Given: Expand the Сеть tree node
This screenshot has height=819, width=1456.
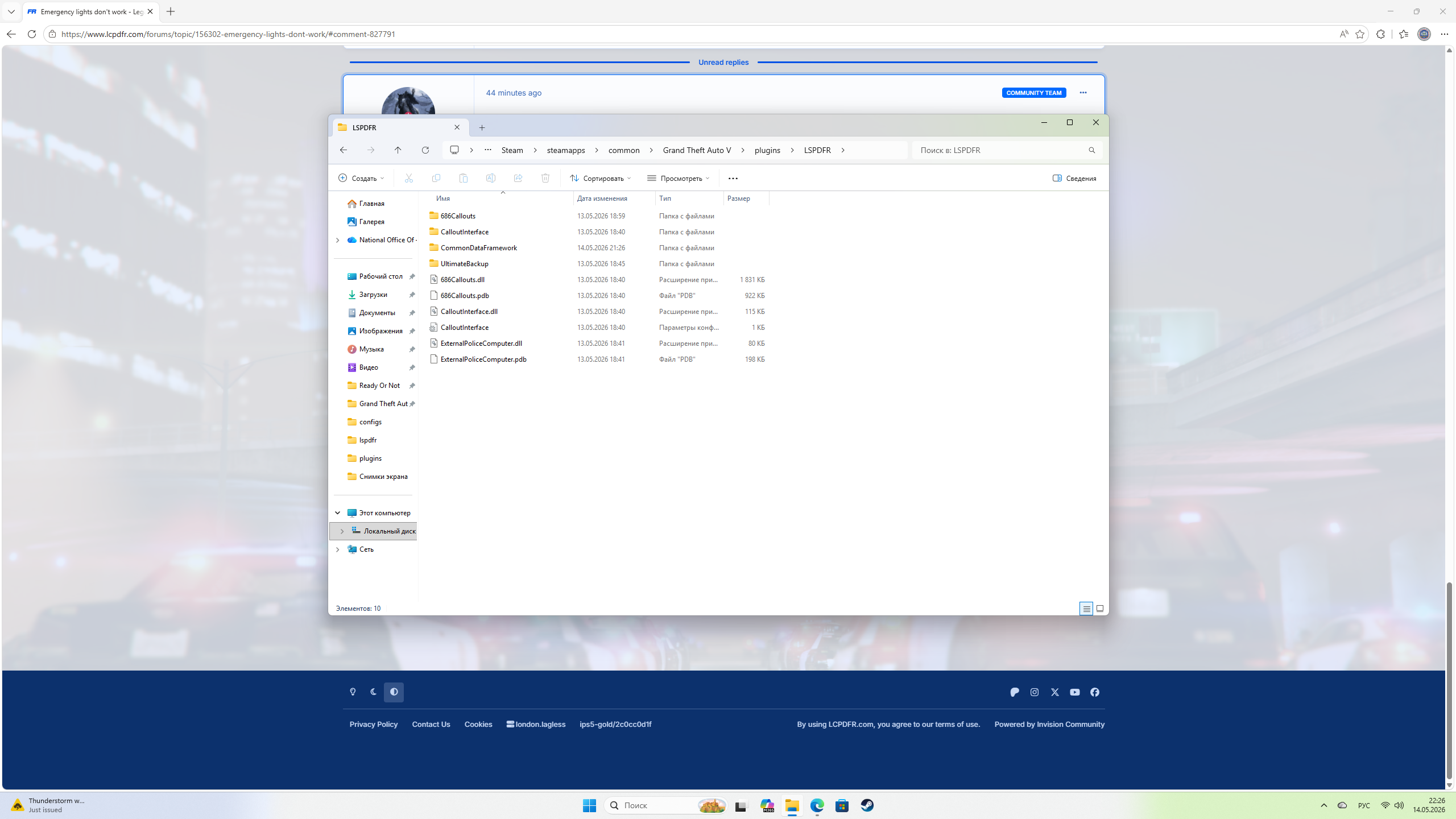Looking at the screenshot, I should click(337, 549).
